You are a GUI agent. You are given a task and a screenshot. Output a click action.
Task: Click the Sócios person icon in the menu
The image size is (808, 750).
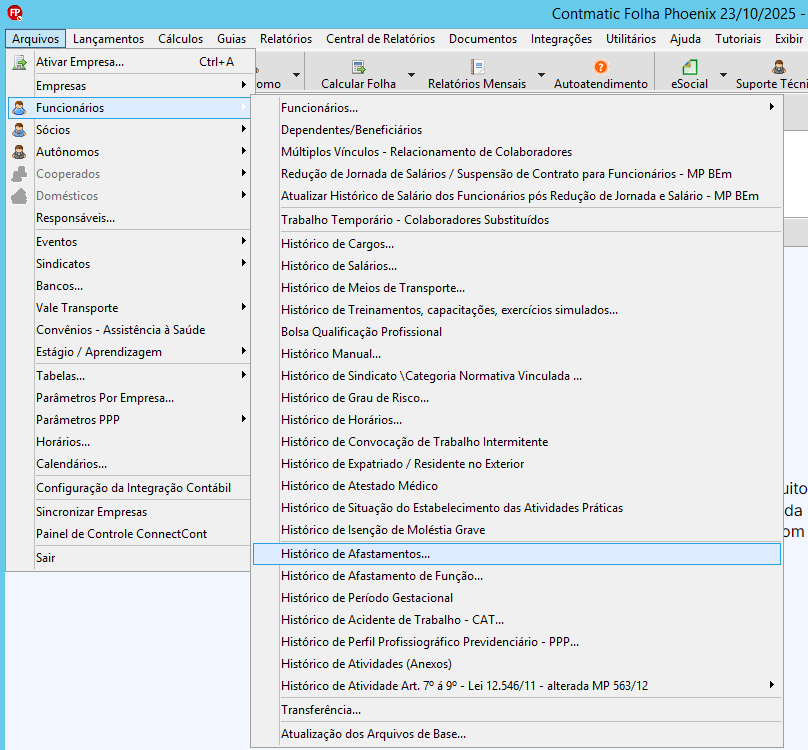19,130
